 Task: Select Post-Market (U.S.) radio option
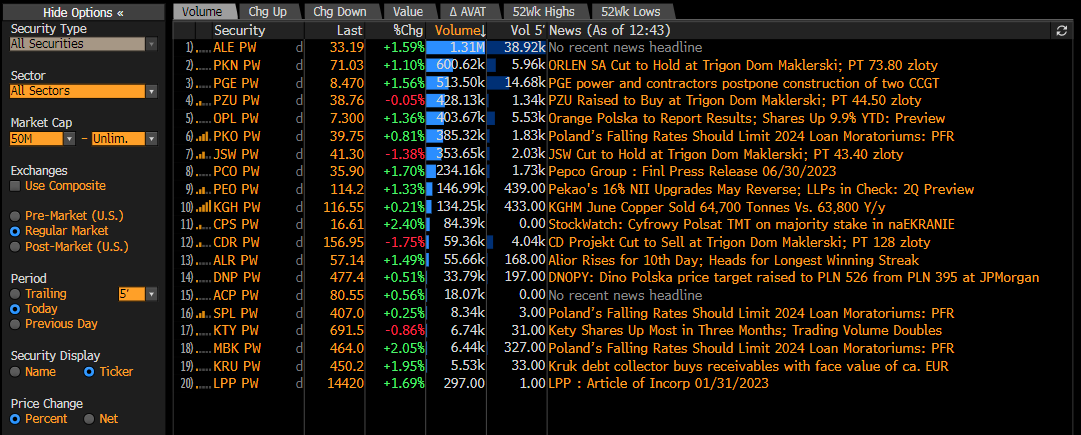15,247
